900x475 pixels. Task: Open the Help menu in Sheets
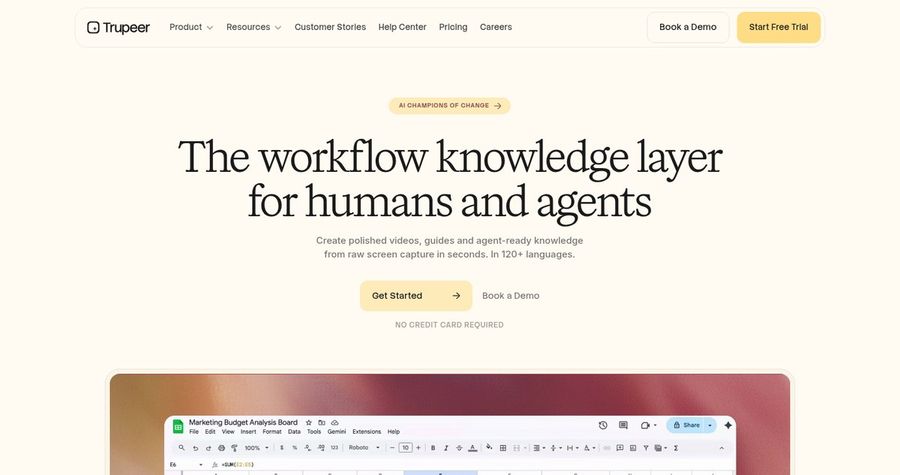(394, 431)
